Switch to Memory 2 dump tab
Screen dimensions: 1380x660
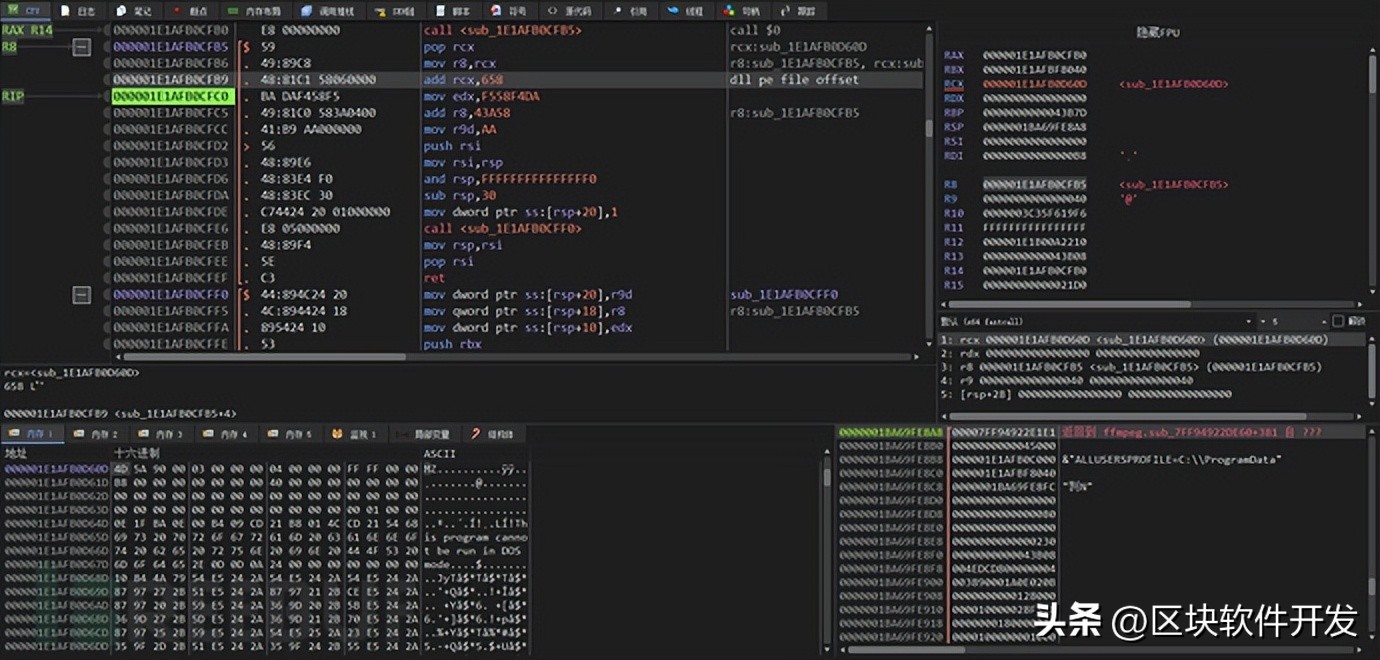tap(100, 434)
